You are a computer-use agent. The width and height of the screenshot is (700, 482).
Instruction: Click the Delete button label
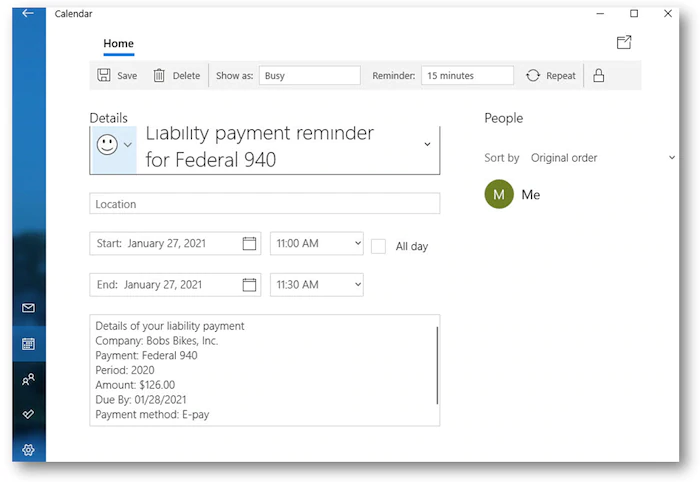click(x=186, y=76)
